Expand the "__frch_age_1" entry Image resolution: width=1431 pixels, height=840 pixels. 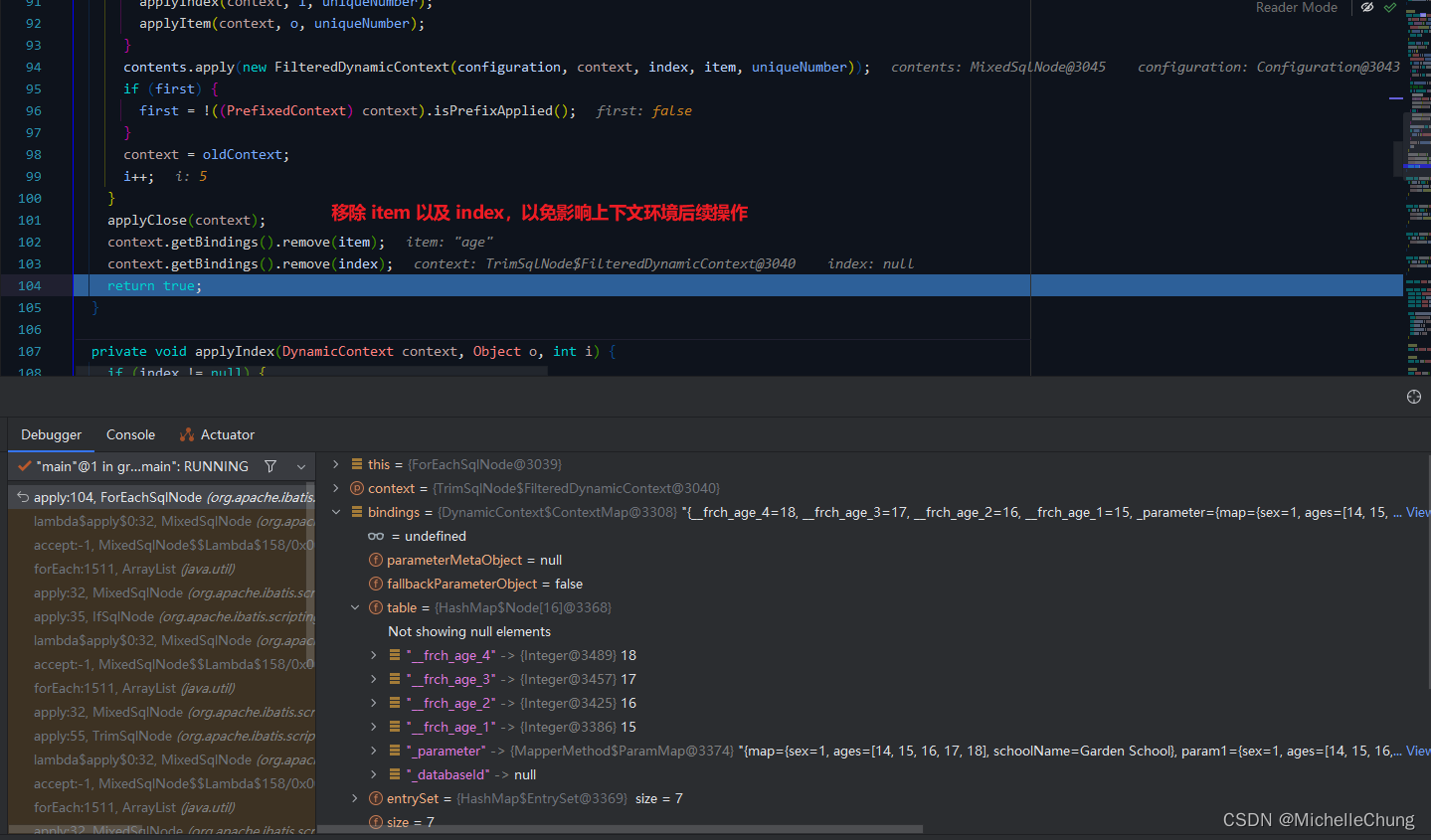tap(374, 727)
